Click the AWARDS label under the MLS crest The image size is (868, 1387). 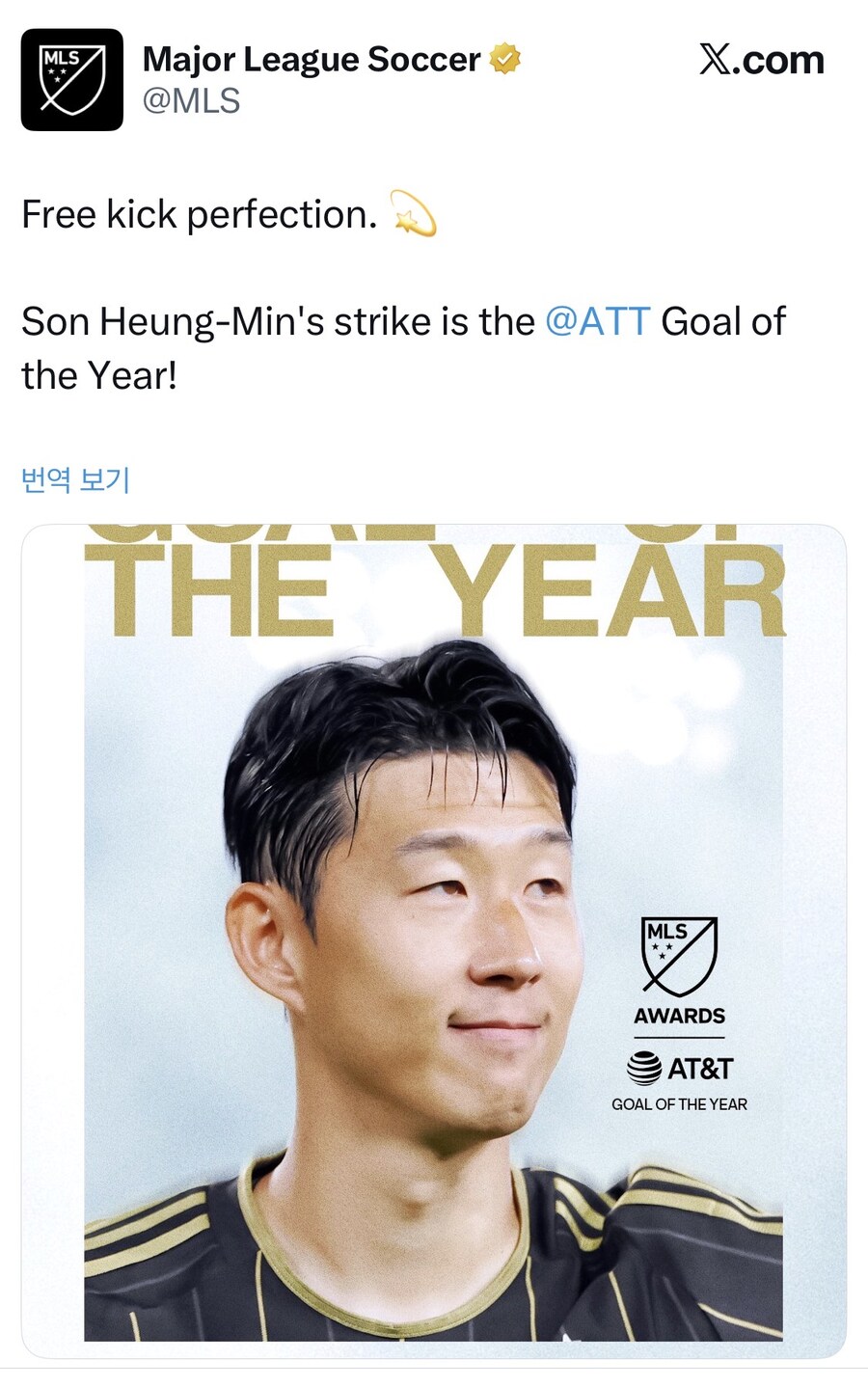(x=679, y=1016)
